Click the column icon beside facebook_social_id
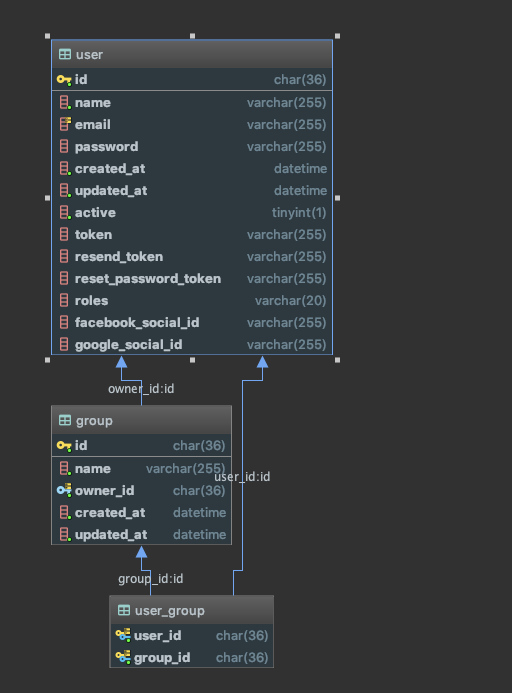 [64, 322]
